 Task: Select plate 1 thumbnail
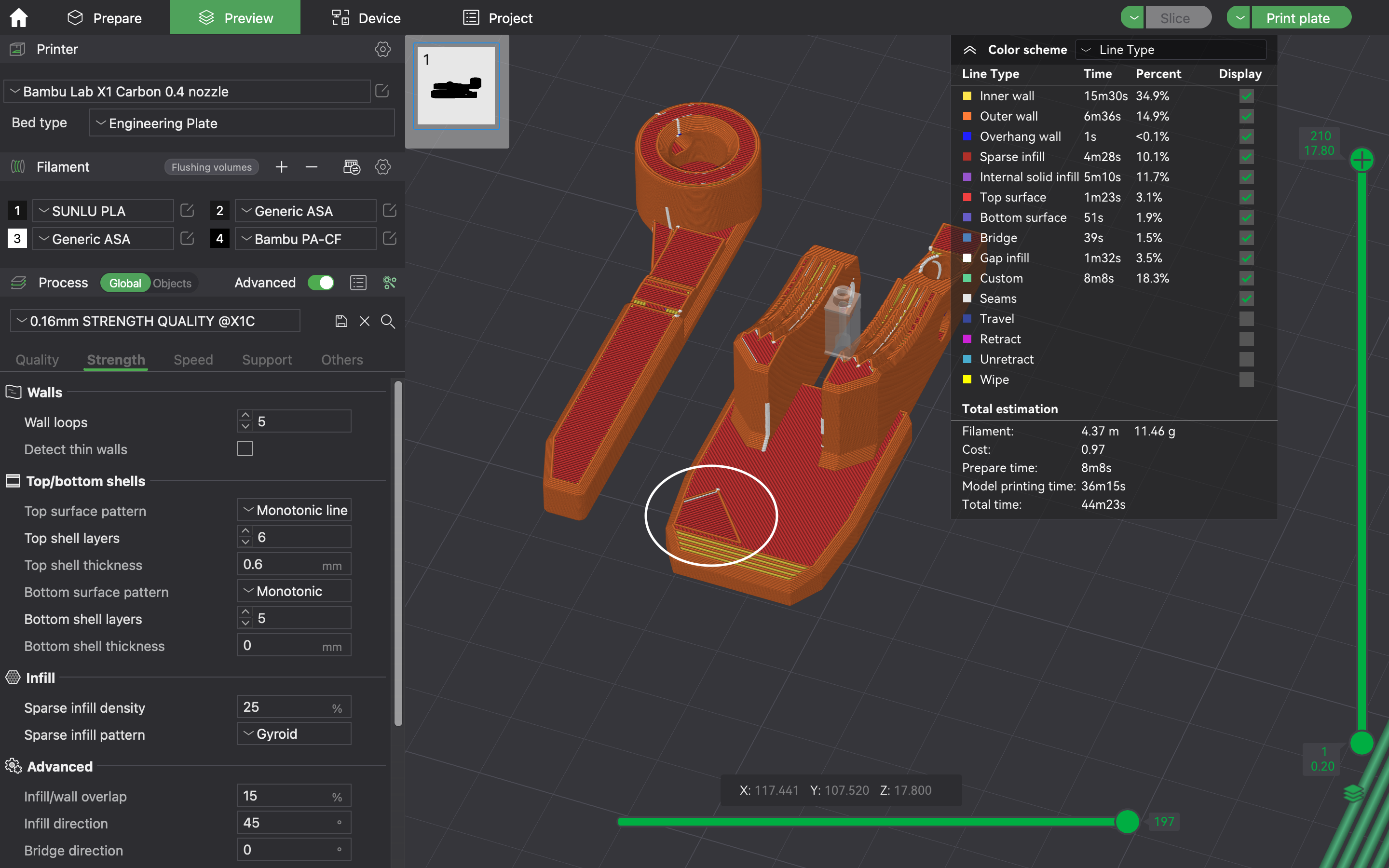(455, 86)
